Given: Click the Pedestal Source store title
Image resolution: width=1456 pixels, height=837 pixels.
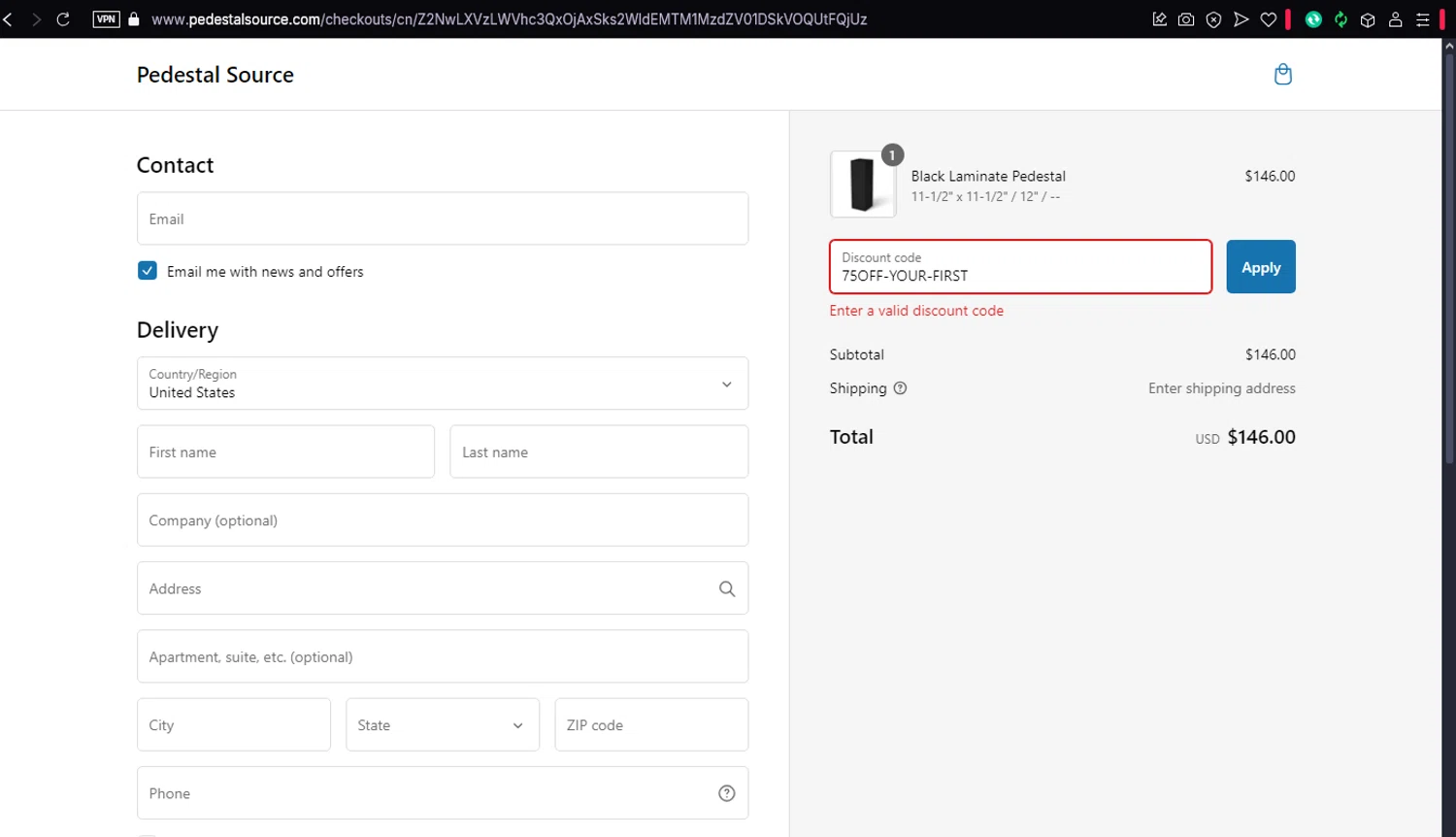Looking at the screenshot, I should 215,75.
